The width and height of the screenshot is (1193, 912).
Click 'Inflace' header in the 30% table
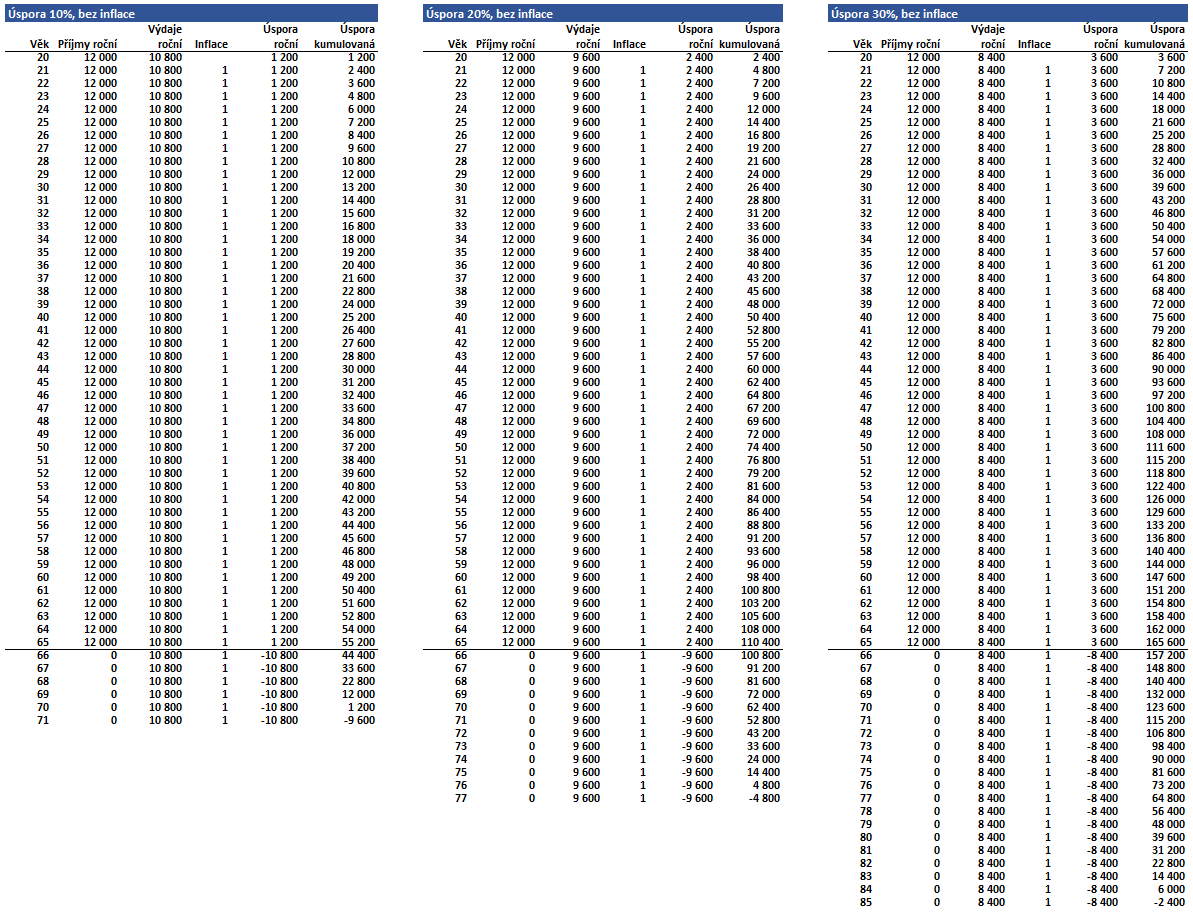[x=1034, y=44]
